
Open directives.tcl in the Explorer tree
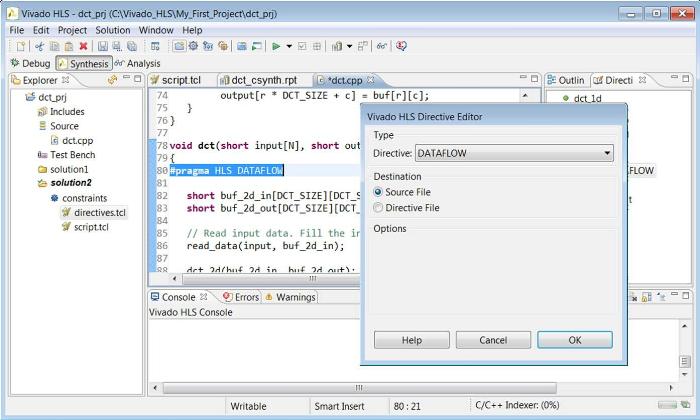(99, 212)
